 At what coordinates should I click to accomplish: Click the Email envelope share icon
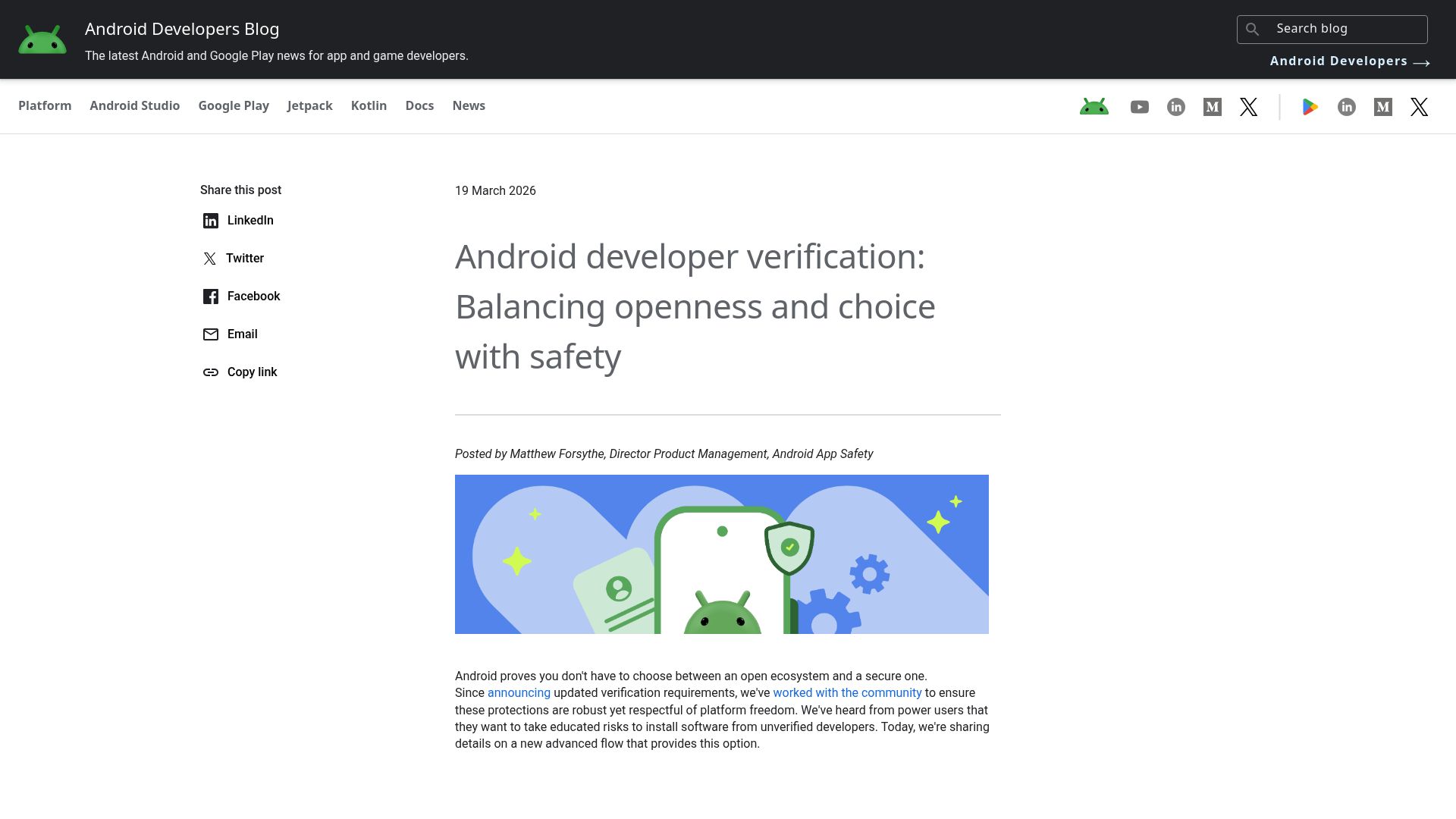click(211, 334)
